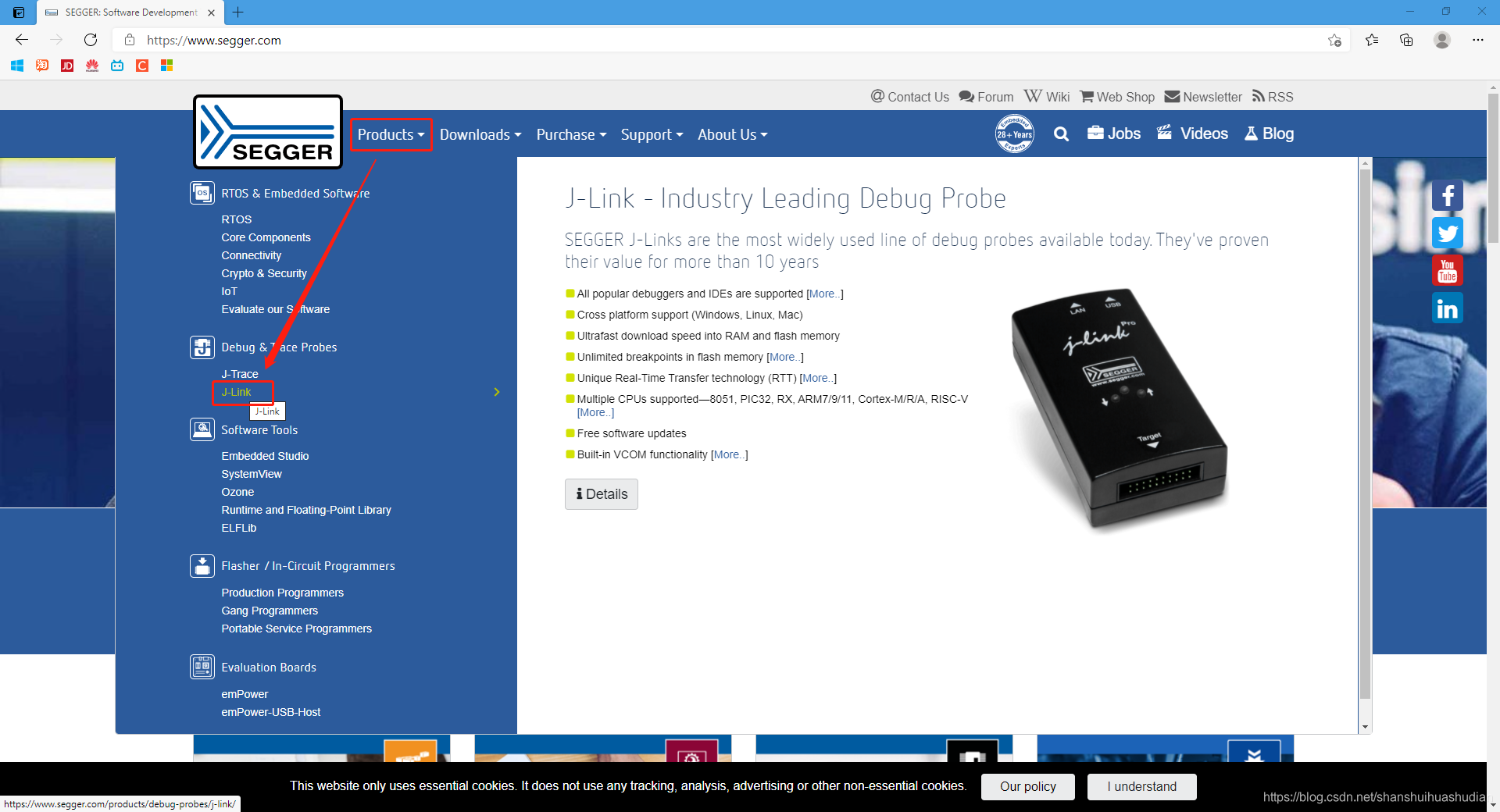
Task: Select Embedded Studio menu entry
Action: tap(265, 456)
